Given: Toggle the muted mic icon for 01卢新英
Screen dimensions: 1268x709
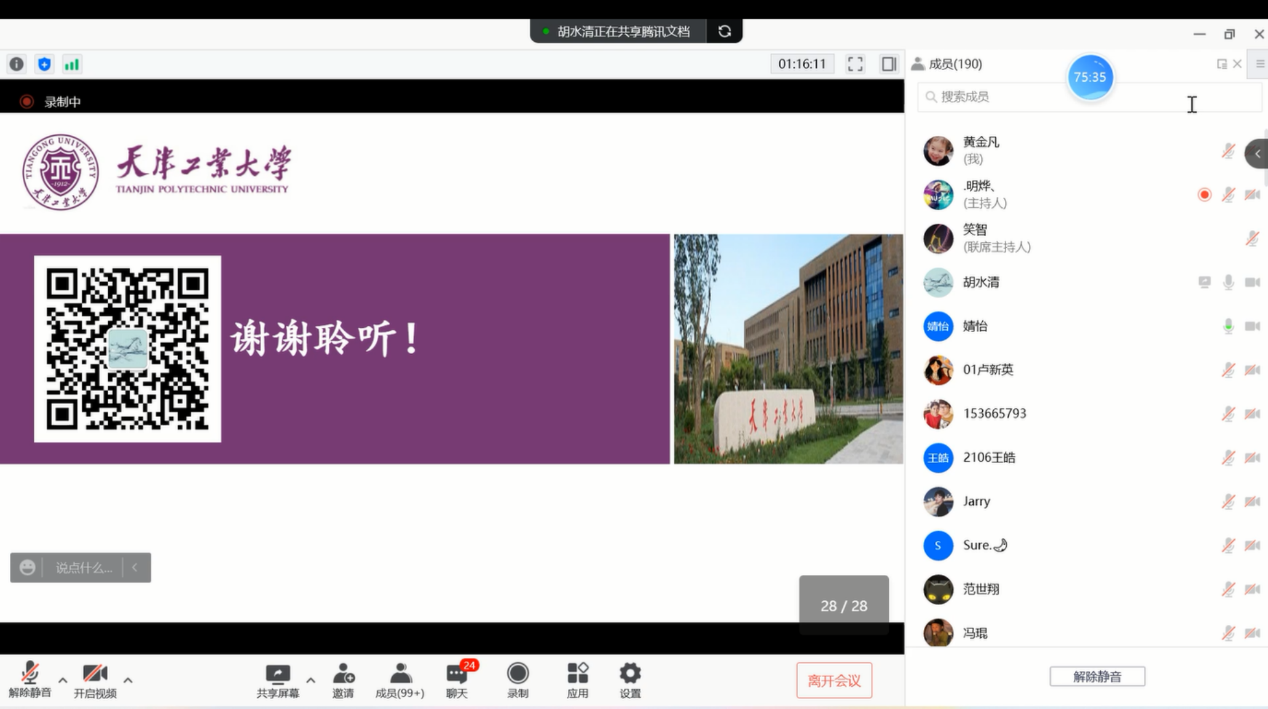Looking at the screenshot, I should coord(1228,370).
